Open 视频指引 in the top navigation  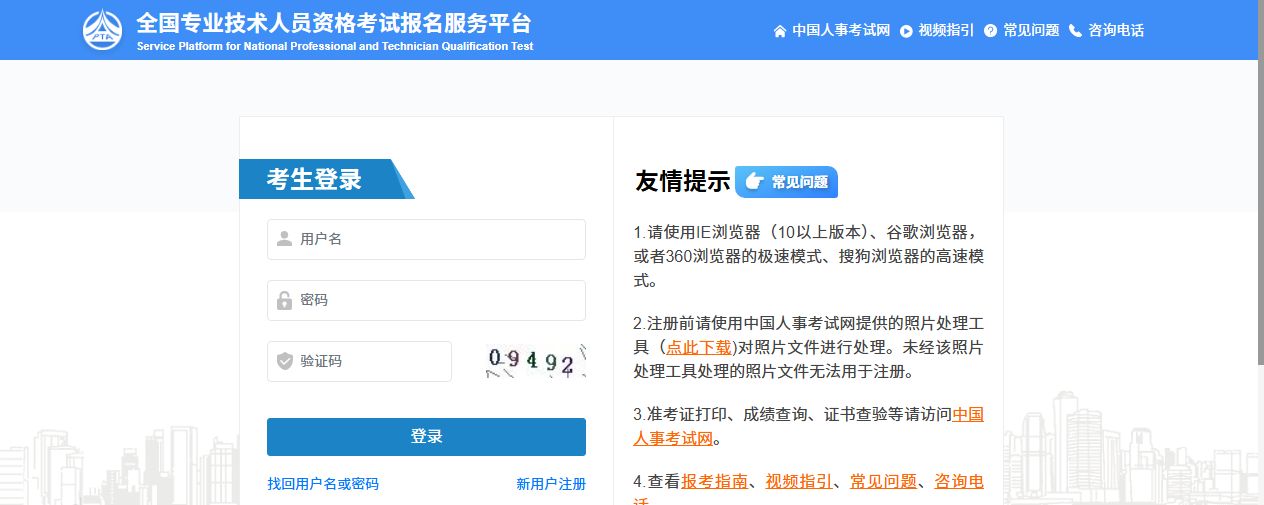[x=946, y=31]
